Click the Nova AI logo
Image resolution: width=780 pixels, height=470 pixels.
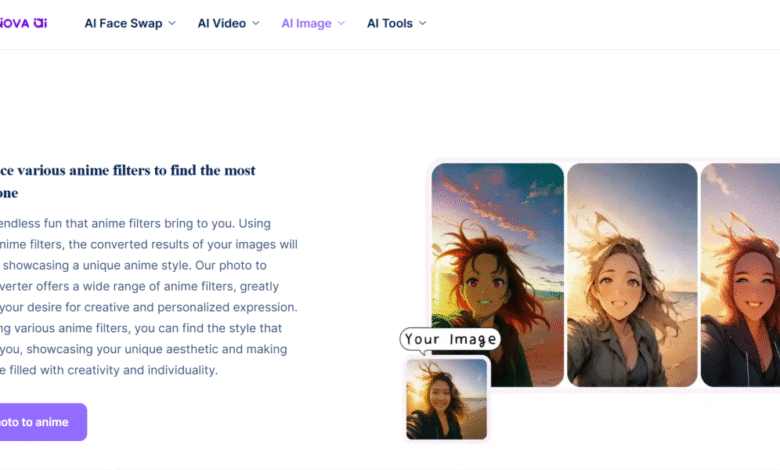tap(22, 22)
